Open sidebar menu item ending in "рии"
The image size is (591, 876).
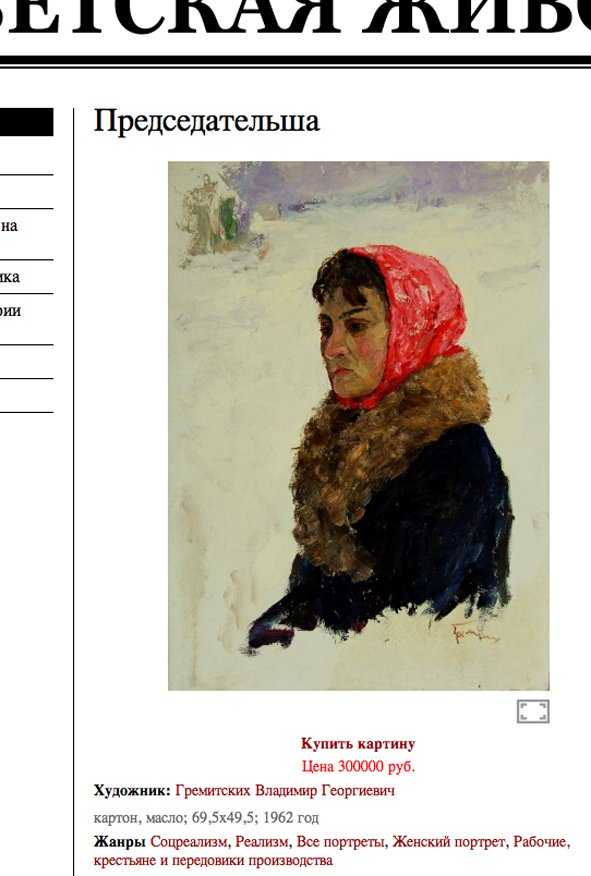11,311
